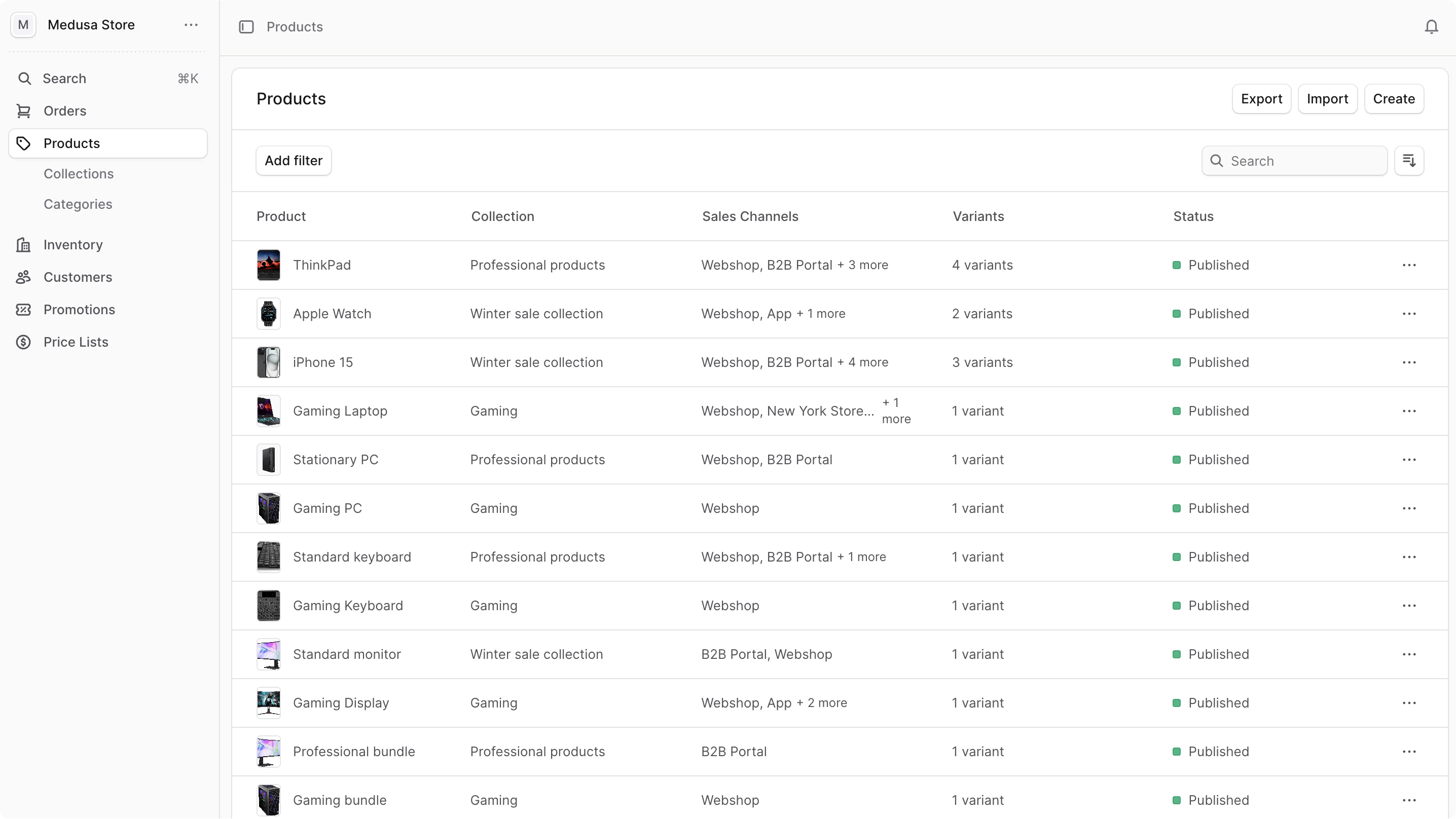Navigate to Categories
The height and width of the screenshot is (819, 1456).
point(78,204)
